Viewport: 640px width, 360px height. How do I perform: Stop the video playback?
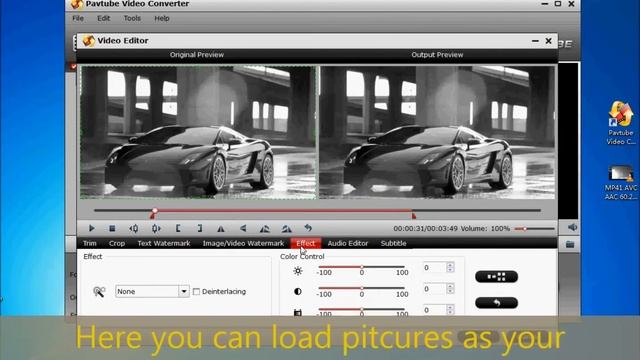[112, 229]
